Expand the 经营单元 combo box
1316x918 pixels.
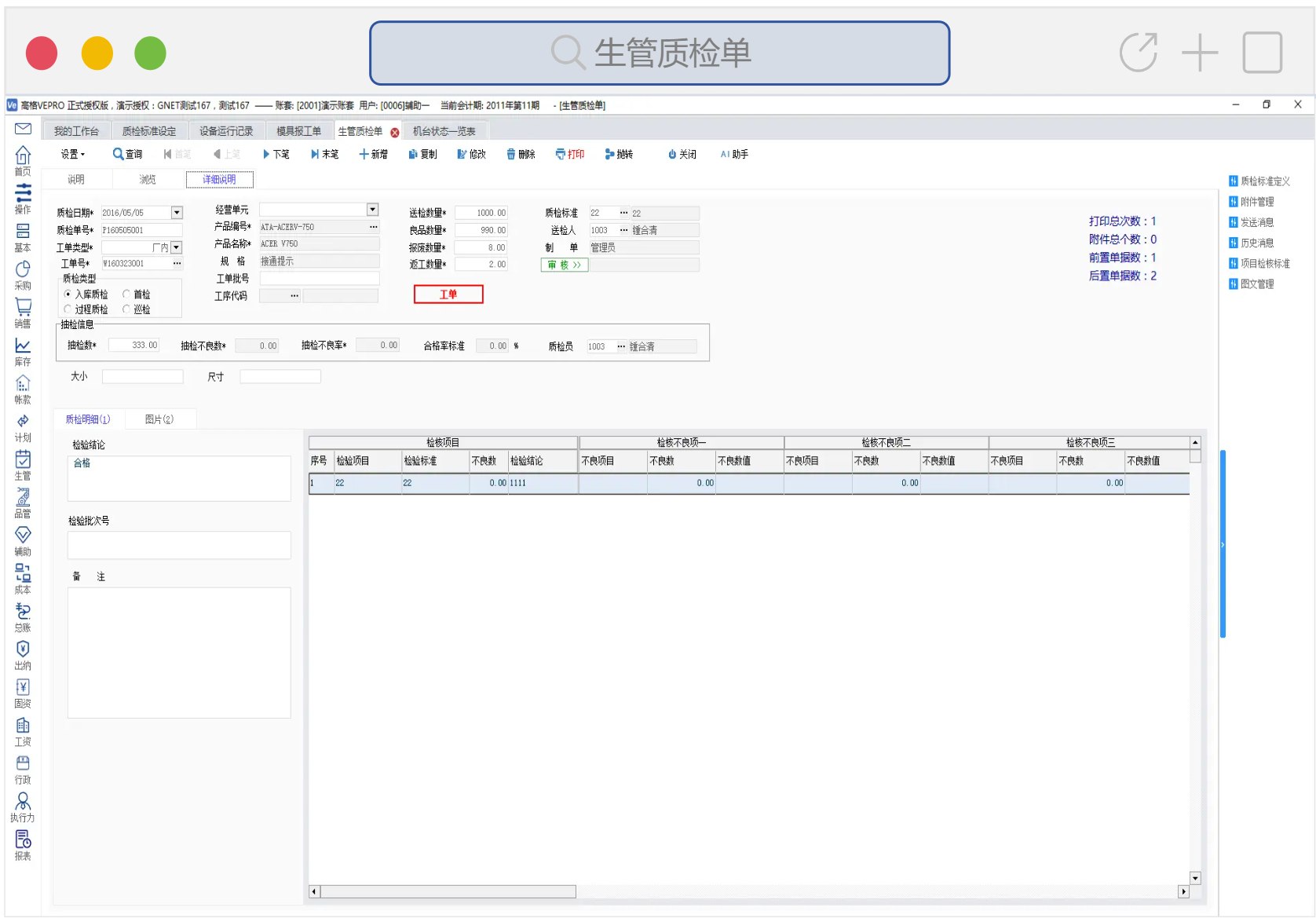coord(372,210)
